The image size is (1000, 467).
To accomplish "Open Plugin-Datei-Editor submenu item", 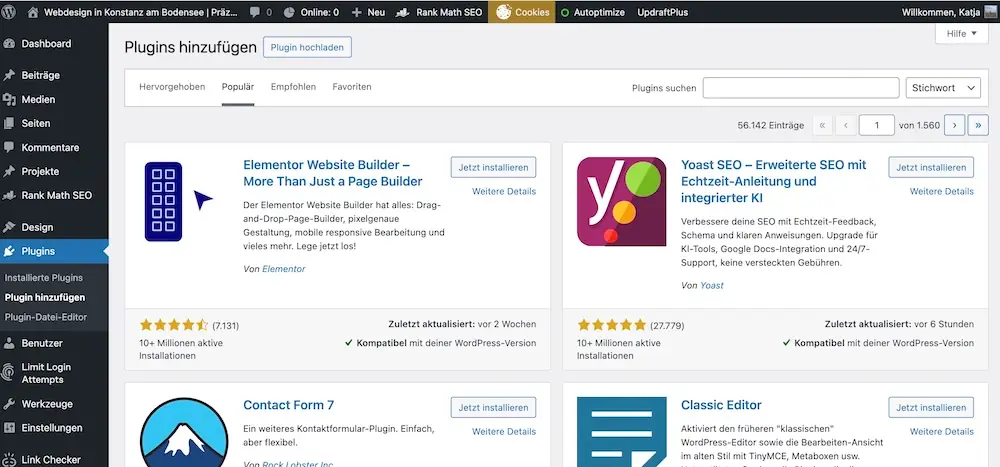I will click(46, 317).
